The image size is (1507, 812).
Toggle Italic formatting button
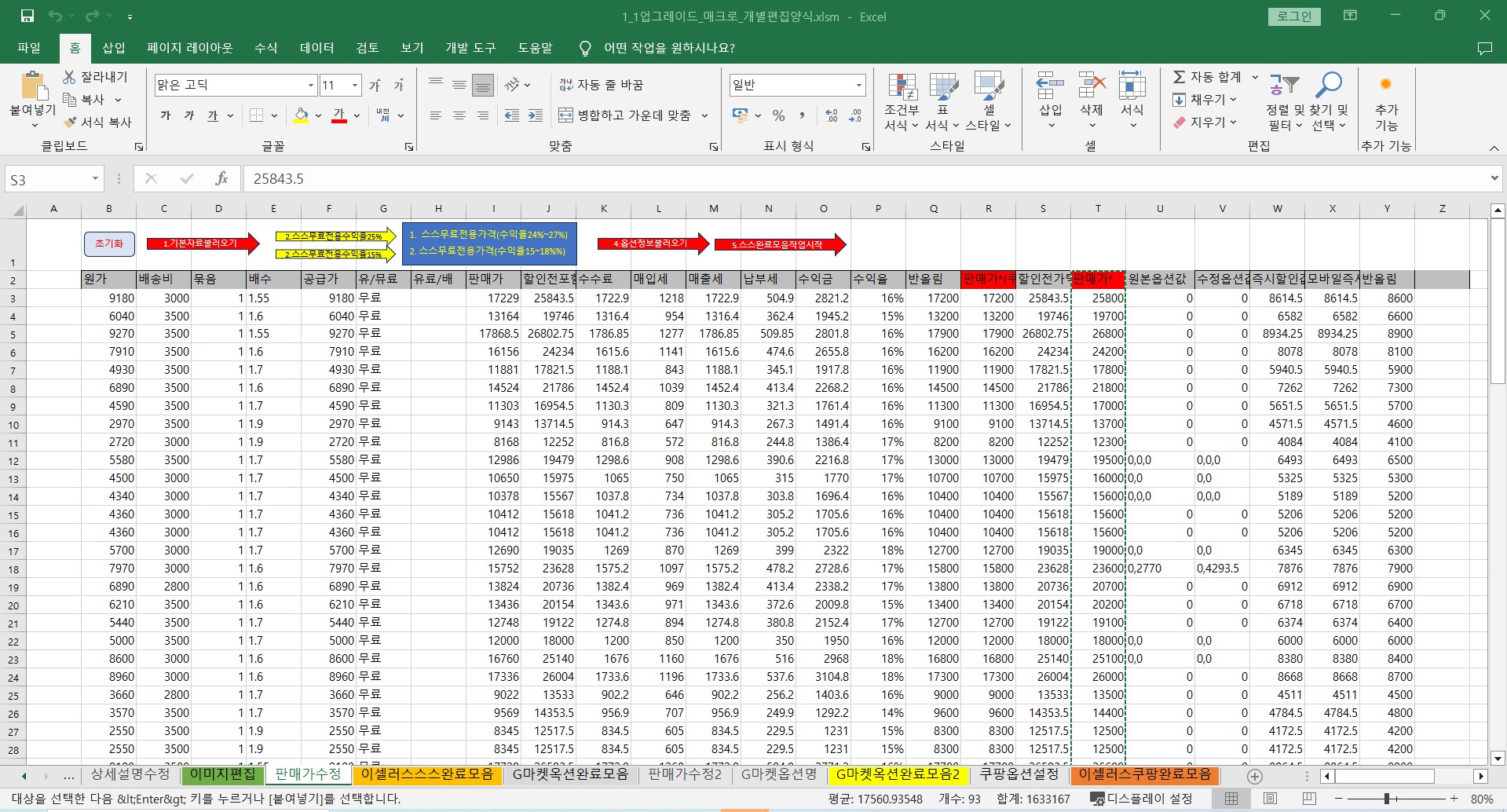(x=189, y=115)
